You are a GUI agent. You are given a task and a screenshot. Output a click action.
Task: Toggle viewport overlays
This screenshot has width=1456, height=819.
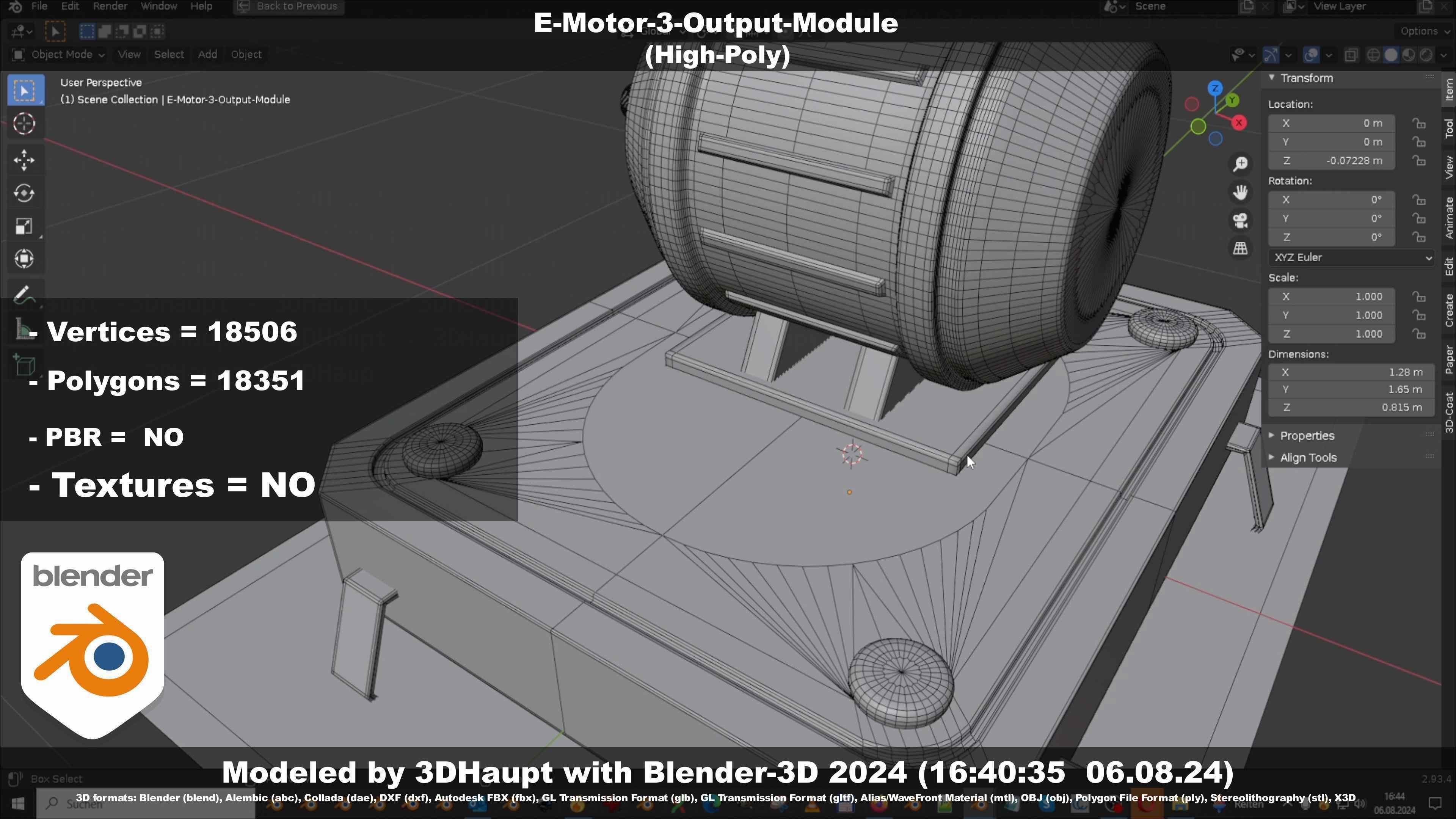point(1311,55)
